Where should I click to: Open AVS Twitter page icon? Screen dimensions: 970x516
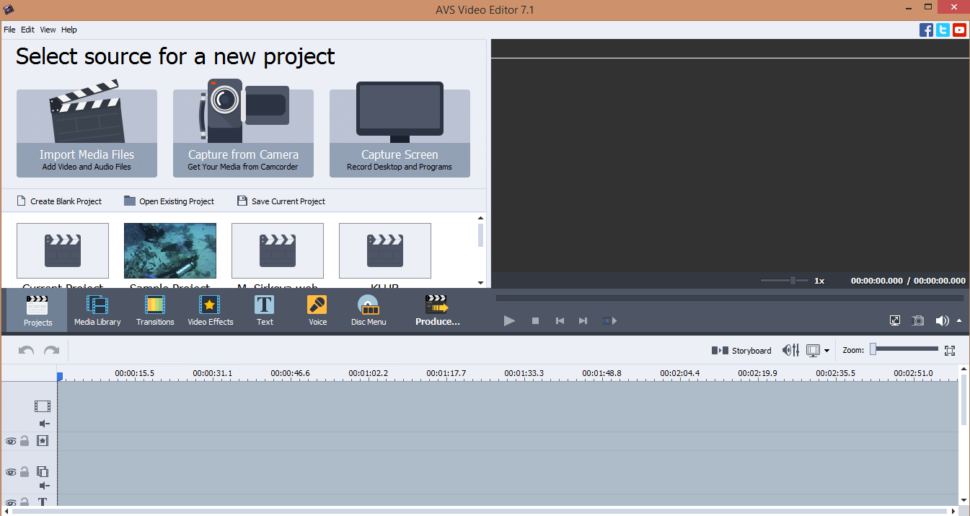(943, 30)
